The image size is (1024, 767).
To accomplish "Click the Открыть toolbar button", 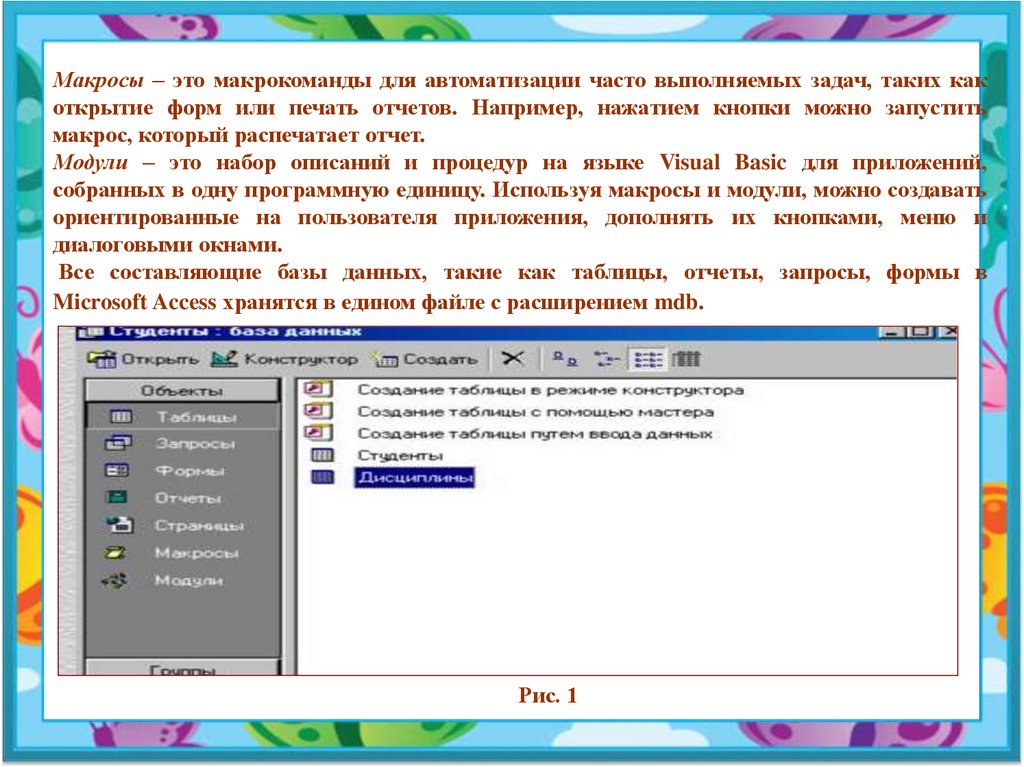I will click(142, 359).
